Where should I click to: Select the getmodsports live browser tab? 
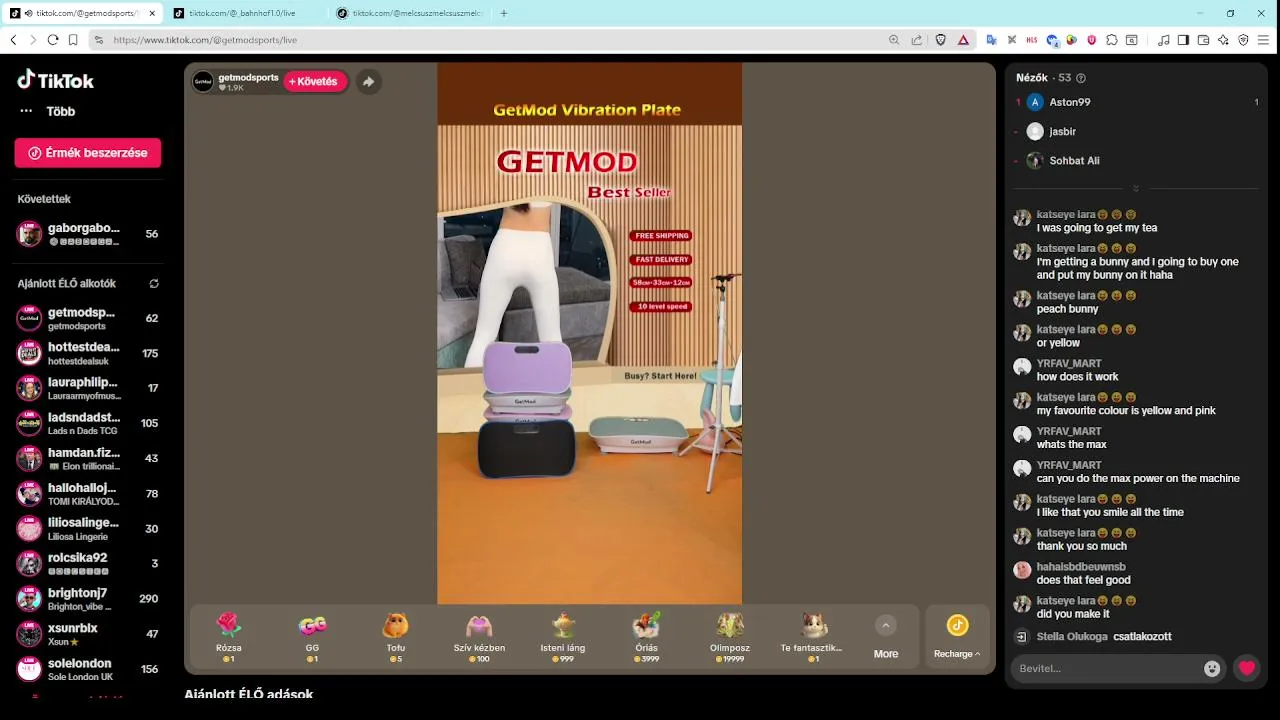click(82, 13)
